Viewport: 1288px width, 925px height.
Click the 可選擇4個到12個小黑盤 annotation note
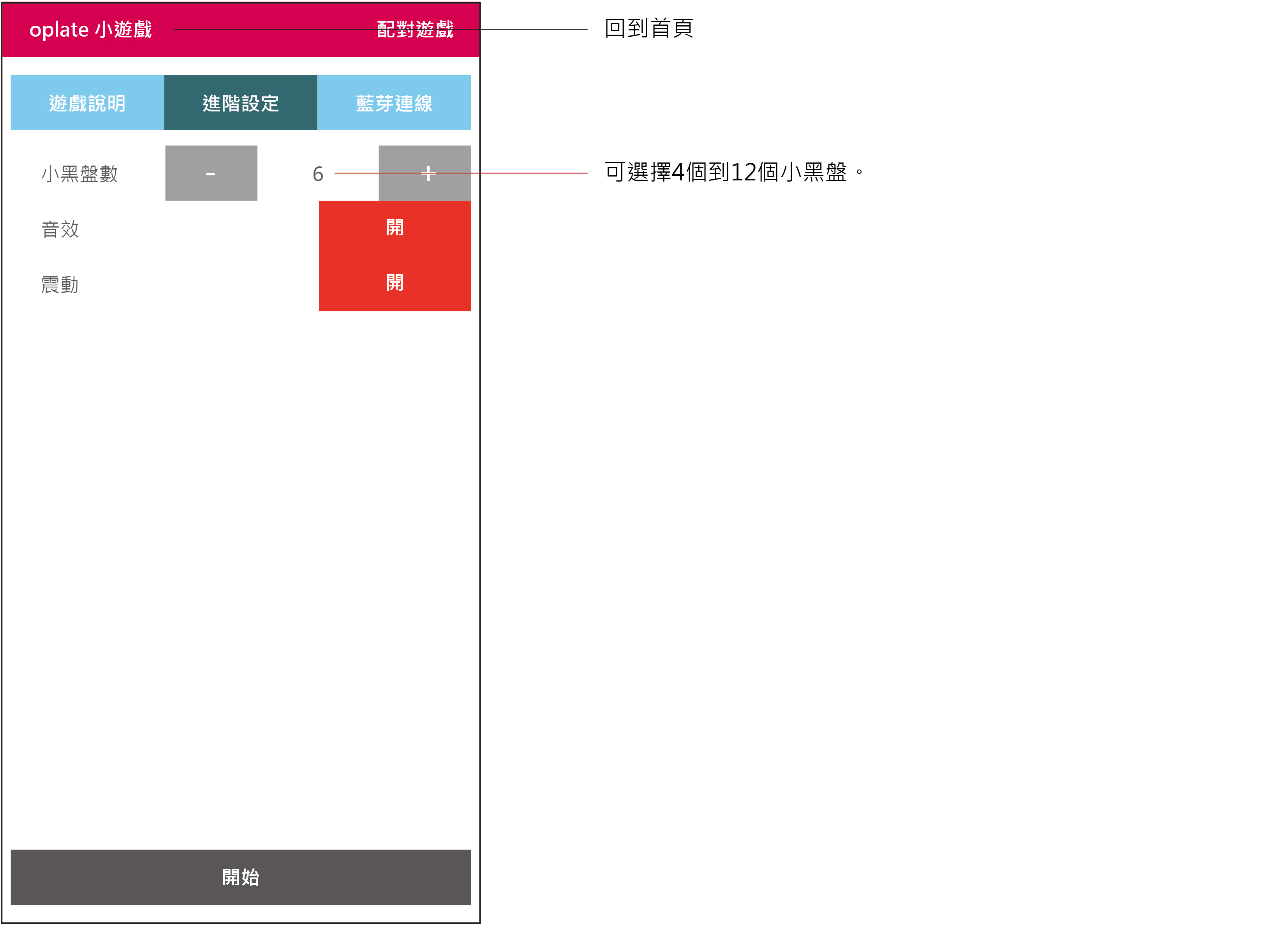(x=733, y=172)
